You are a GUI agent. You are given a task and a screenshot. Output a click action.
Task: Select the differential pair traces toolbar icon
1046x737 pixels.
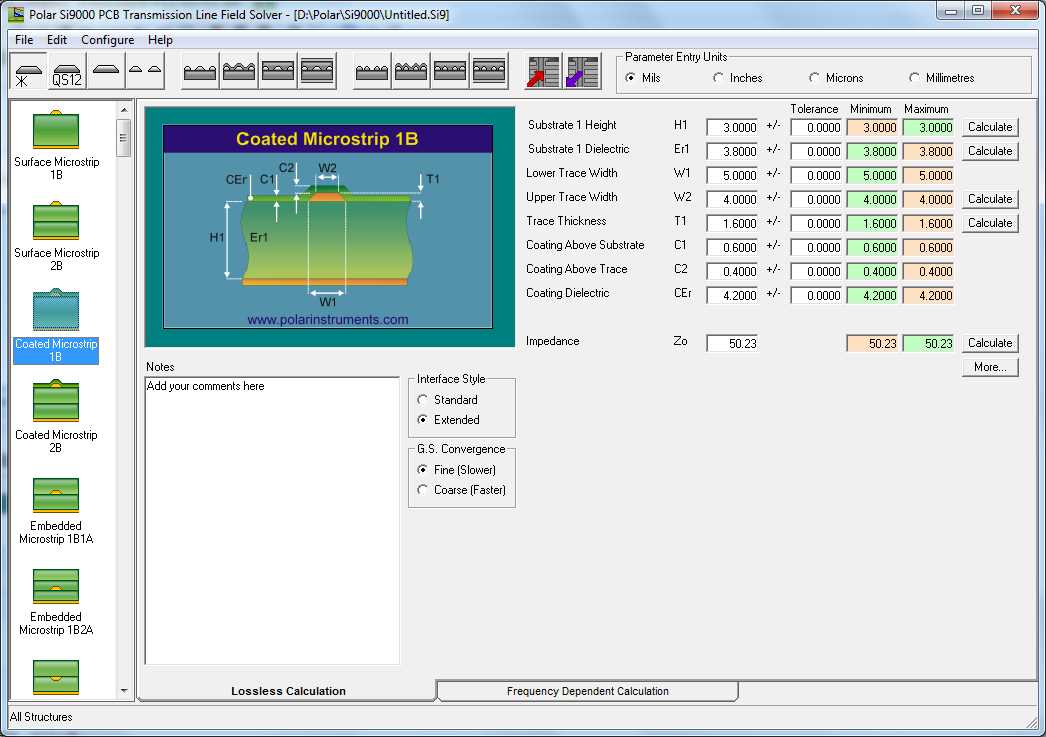point(145,72)
